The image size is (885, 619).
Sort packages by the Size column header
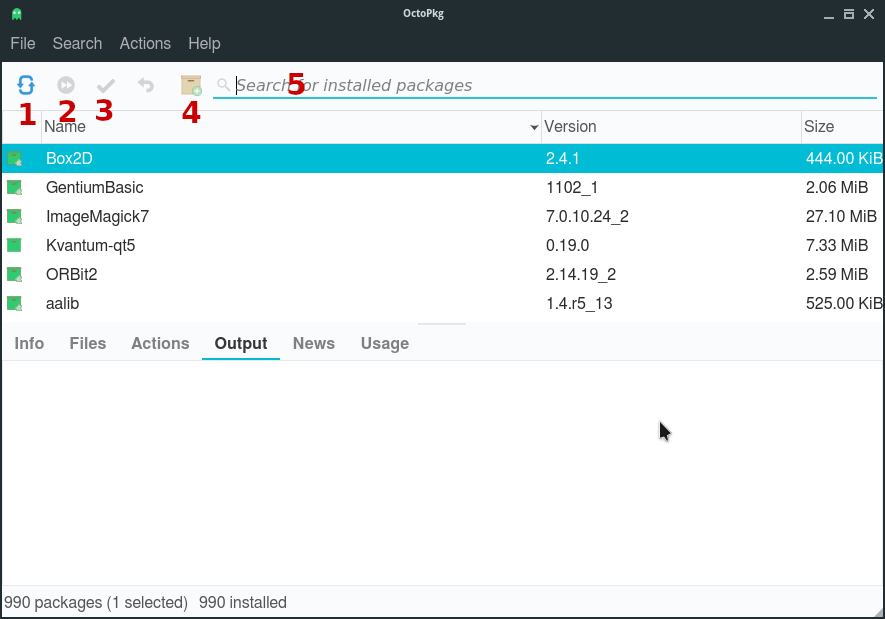pos(842,126)
